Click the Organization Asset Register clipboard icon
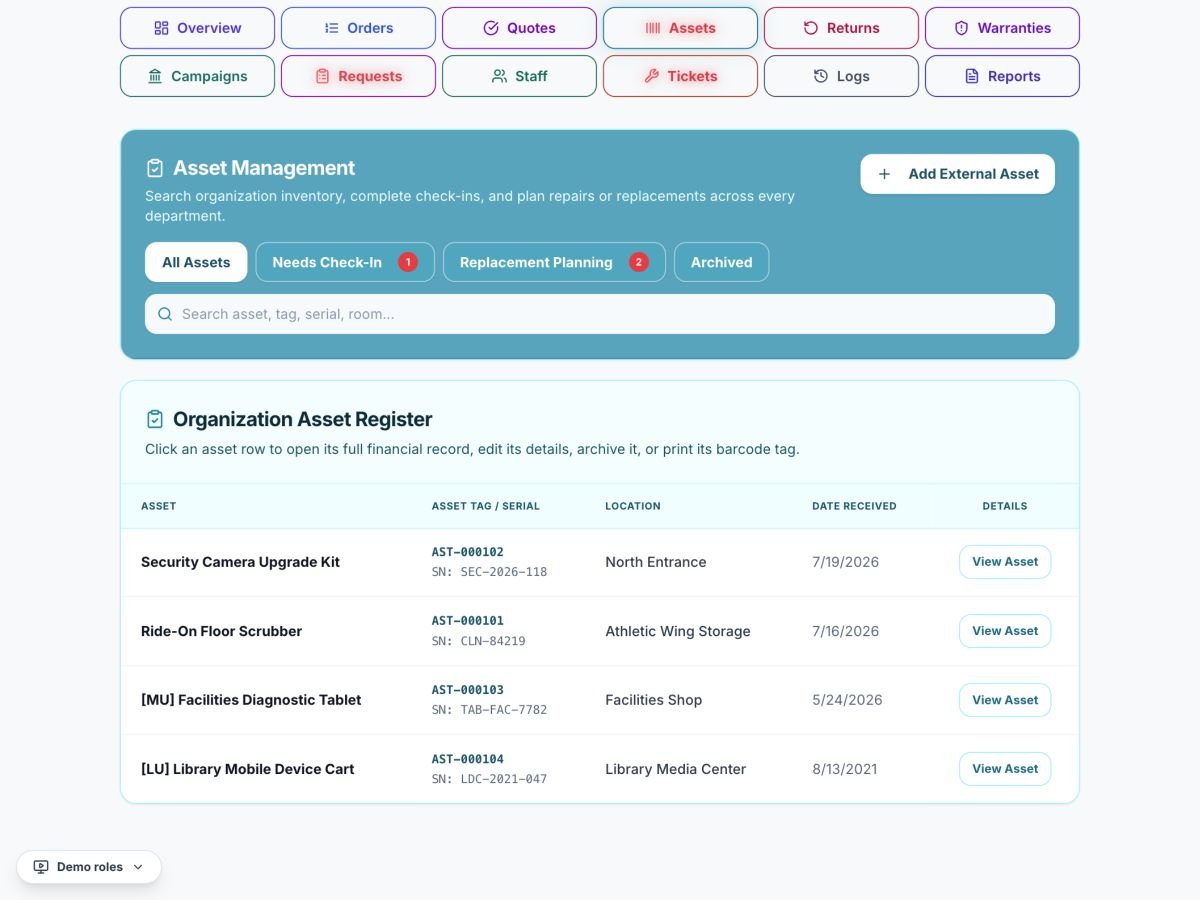This screenshot has height=900, width=1200. tap(155, 419)
